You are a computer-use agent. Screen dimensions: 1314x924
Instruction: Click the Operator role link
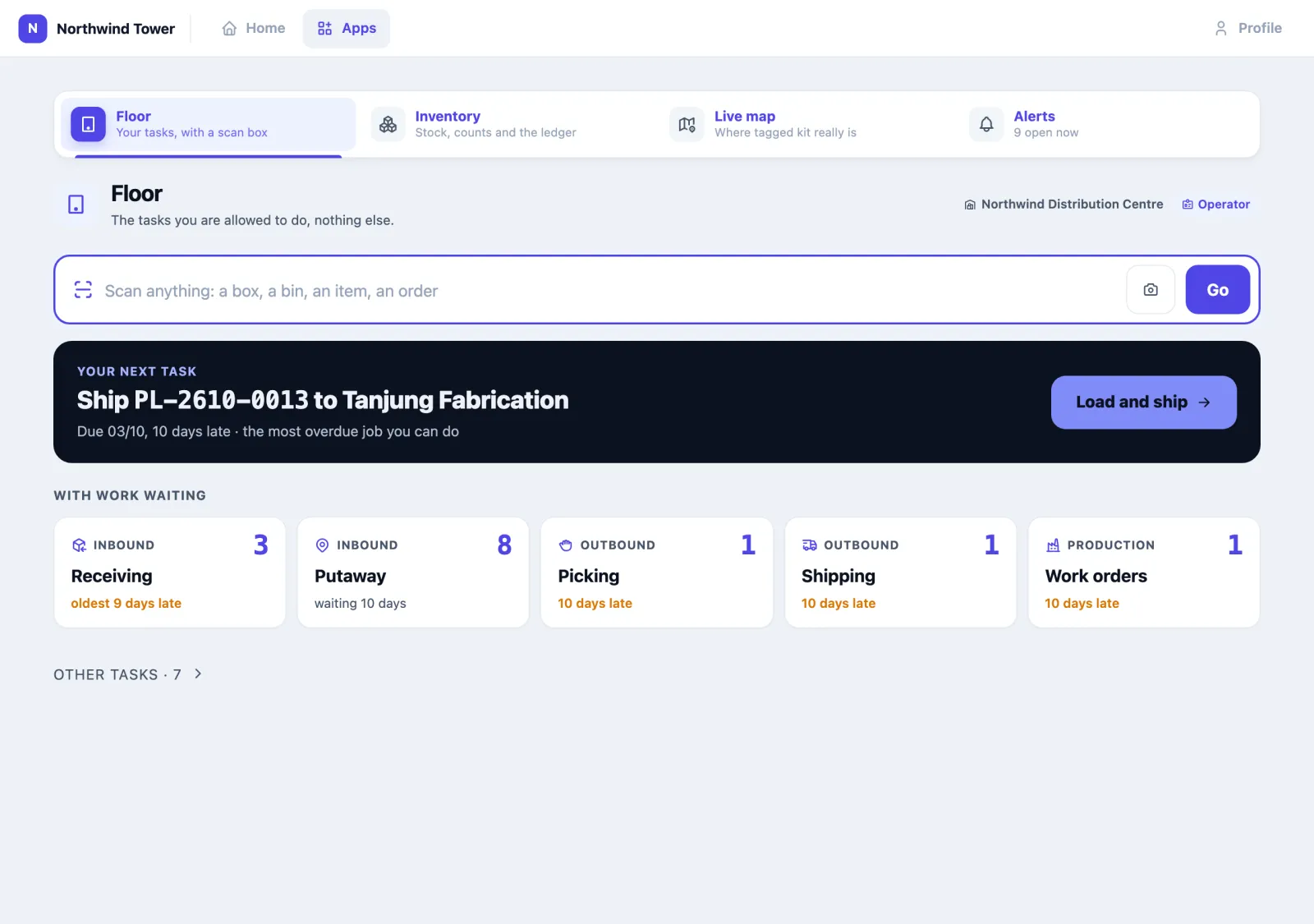(1216, 205)
